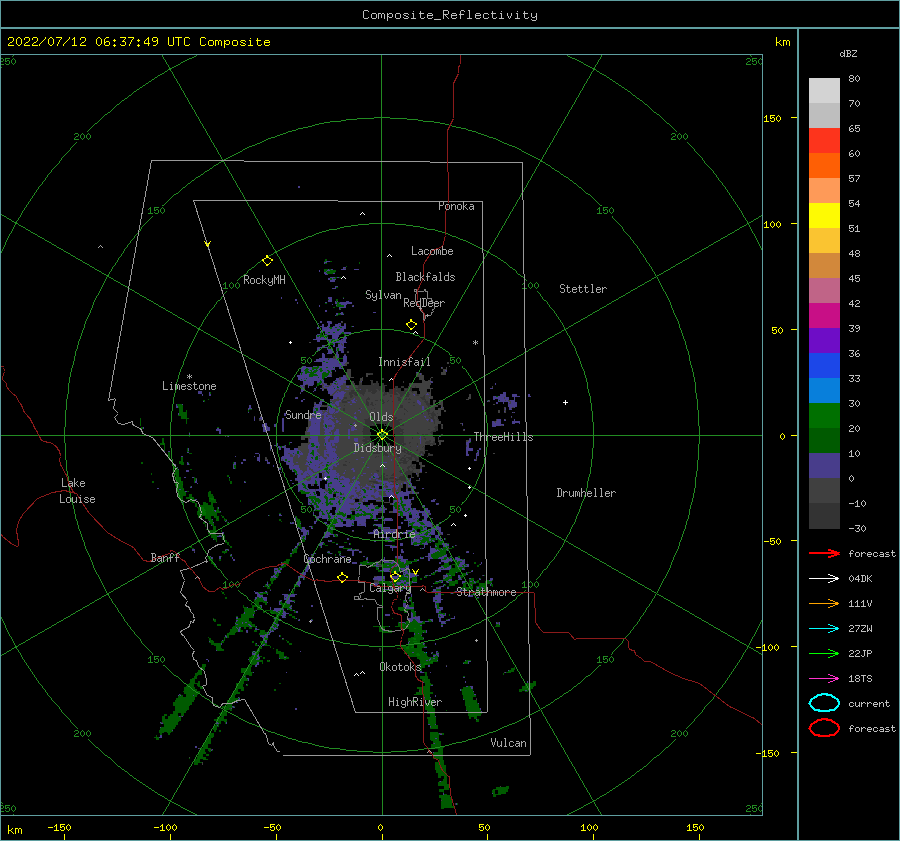Click the Banff label
This screenshot has width=900, height=841.
(165, 557)
